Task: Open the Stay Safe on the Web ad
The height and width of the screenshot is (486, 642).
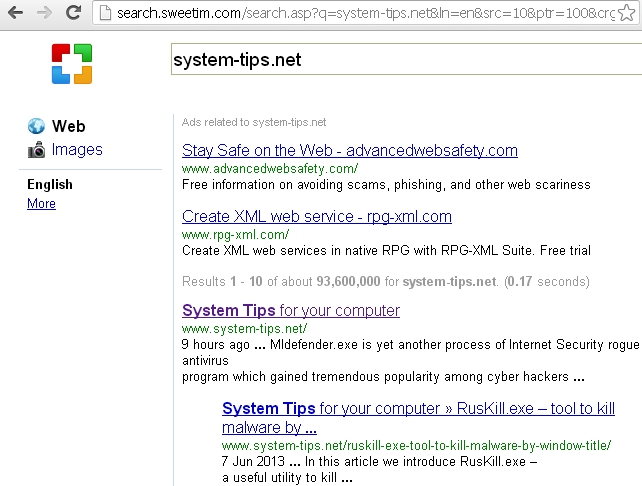Action: 349,151
